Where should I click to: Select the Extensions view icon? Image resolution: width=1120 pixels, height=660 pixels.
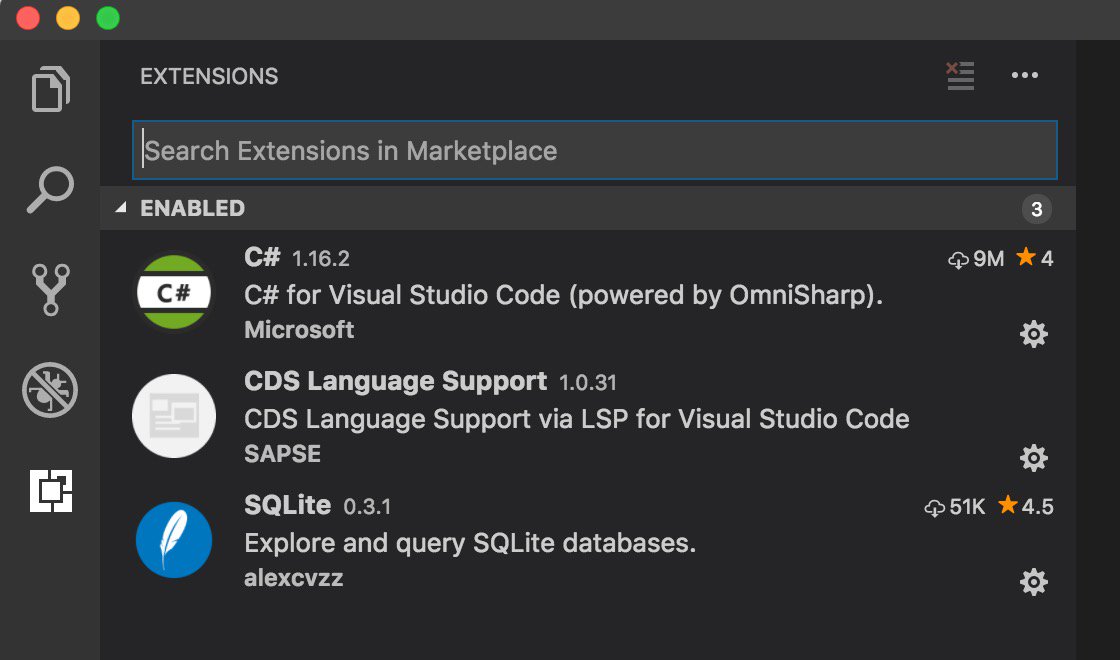pos(51,491)
